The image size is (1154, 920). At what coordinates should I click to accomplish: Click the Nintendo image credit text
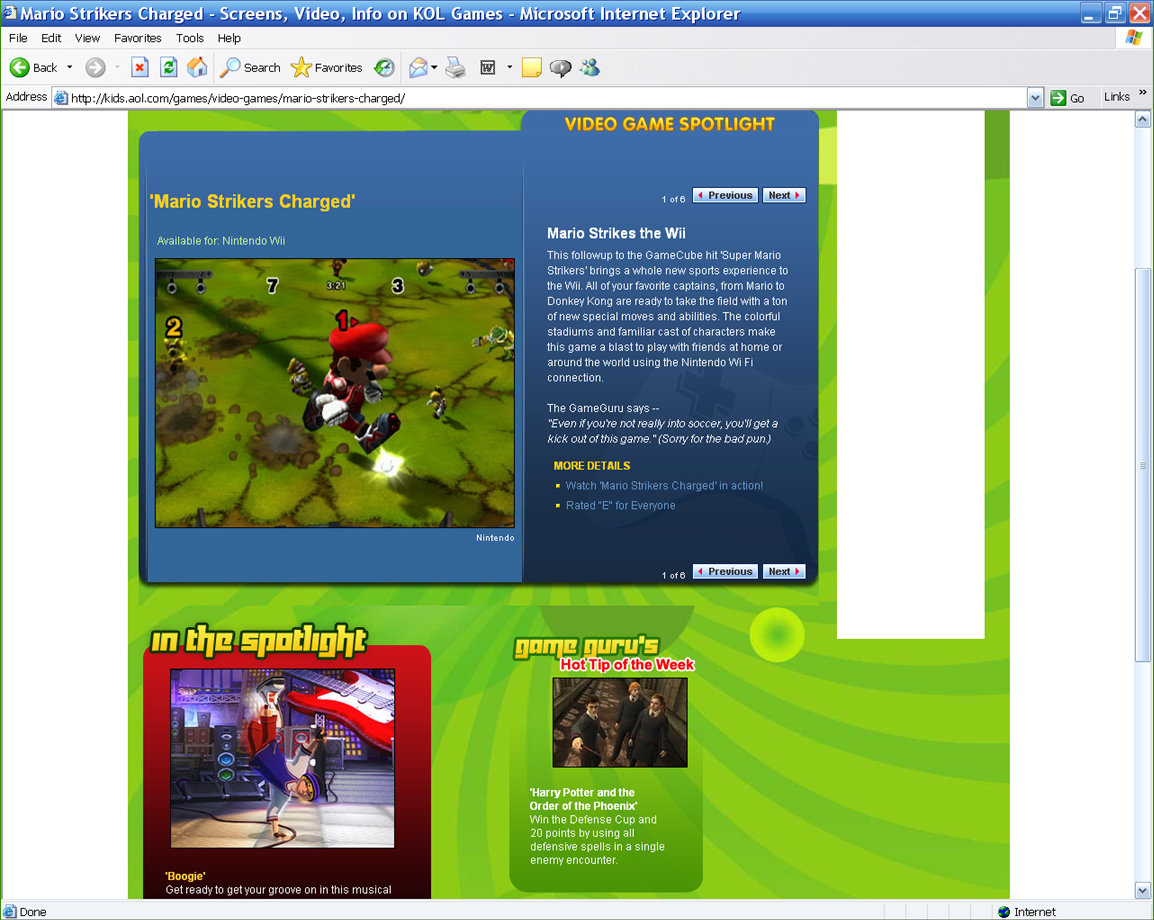pyautogui.click(x=495, y=538)
